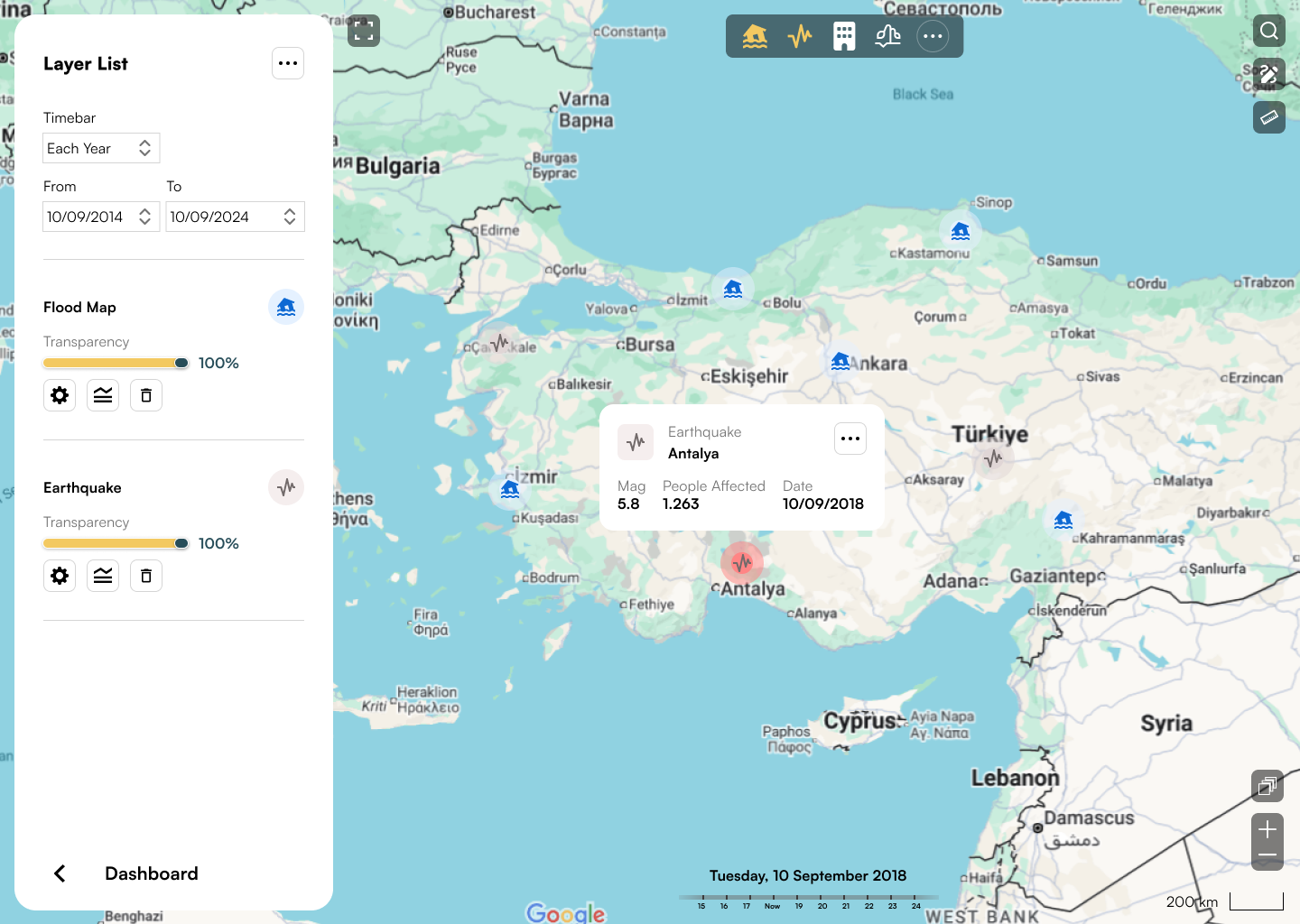Image resolution: width=1300 pixels, height=924 pixels.
Task: Click the flood marker near Kahramanmaraş
Action: coord(1063,520)
